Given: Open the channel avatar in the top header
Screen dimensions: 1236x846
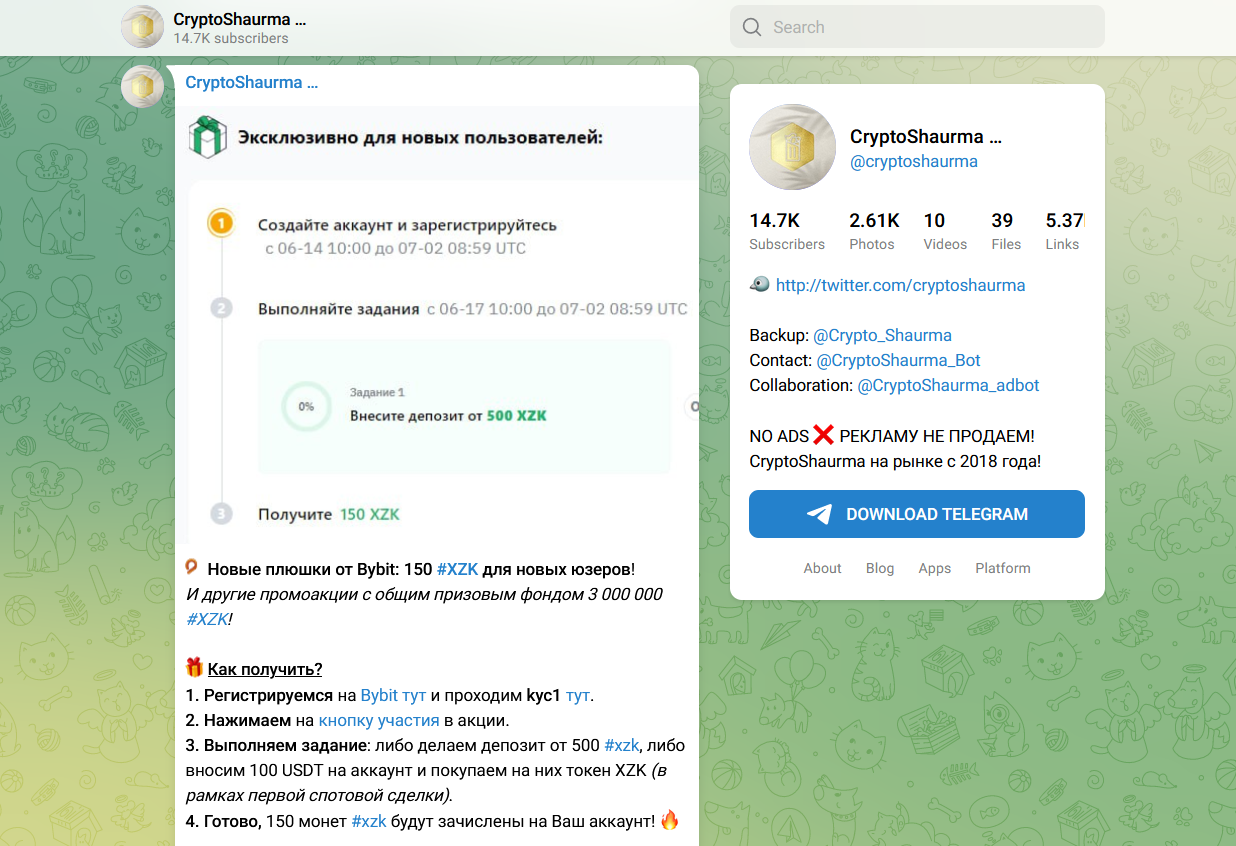Looking at the screenshot, I should coord(142,27).
